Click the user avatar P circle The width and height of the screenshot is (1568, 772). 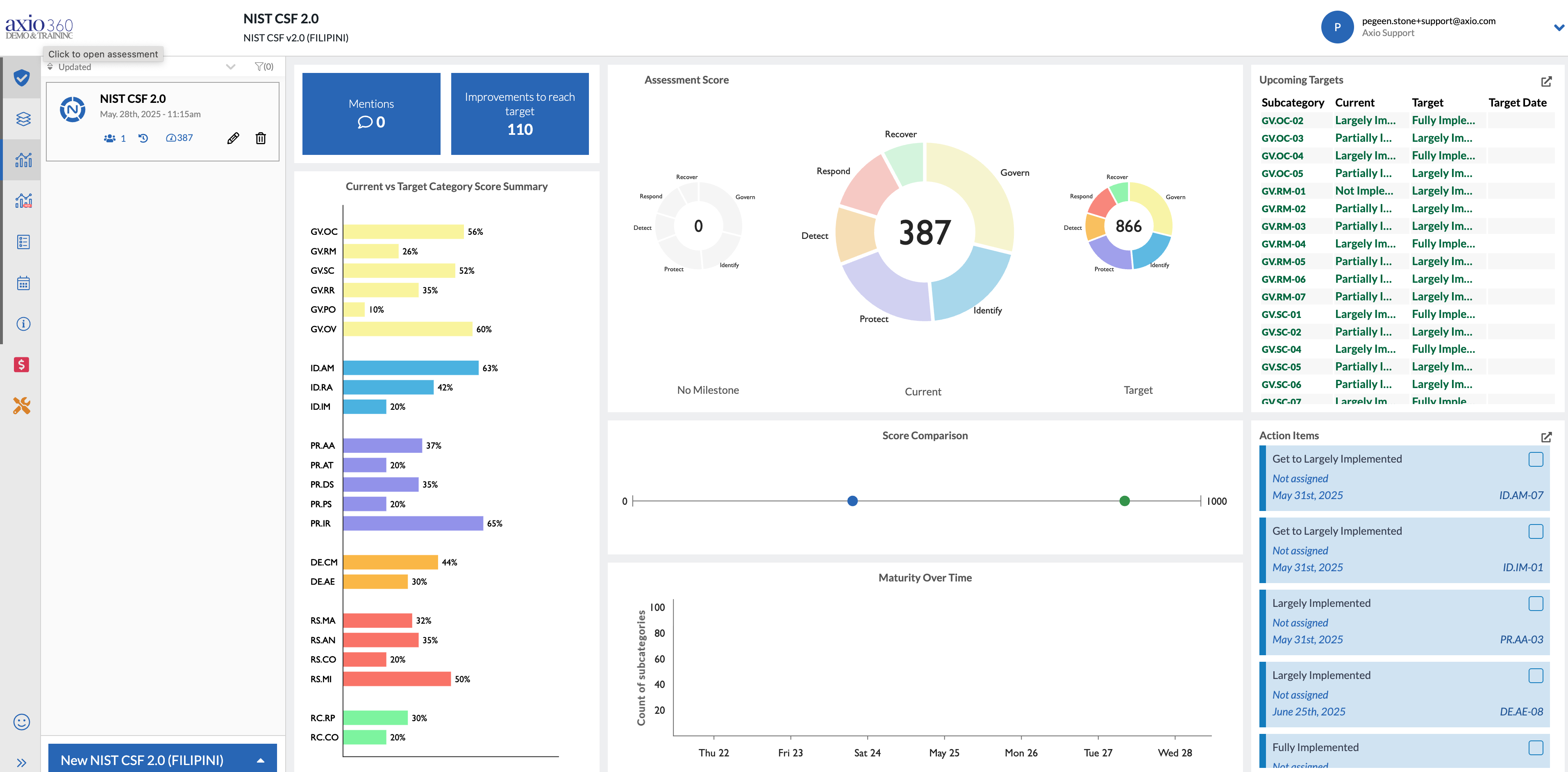point(1337,27)
